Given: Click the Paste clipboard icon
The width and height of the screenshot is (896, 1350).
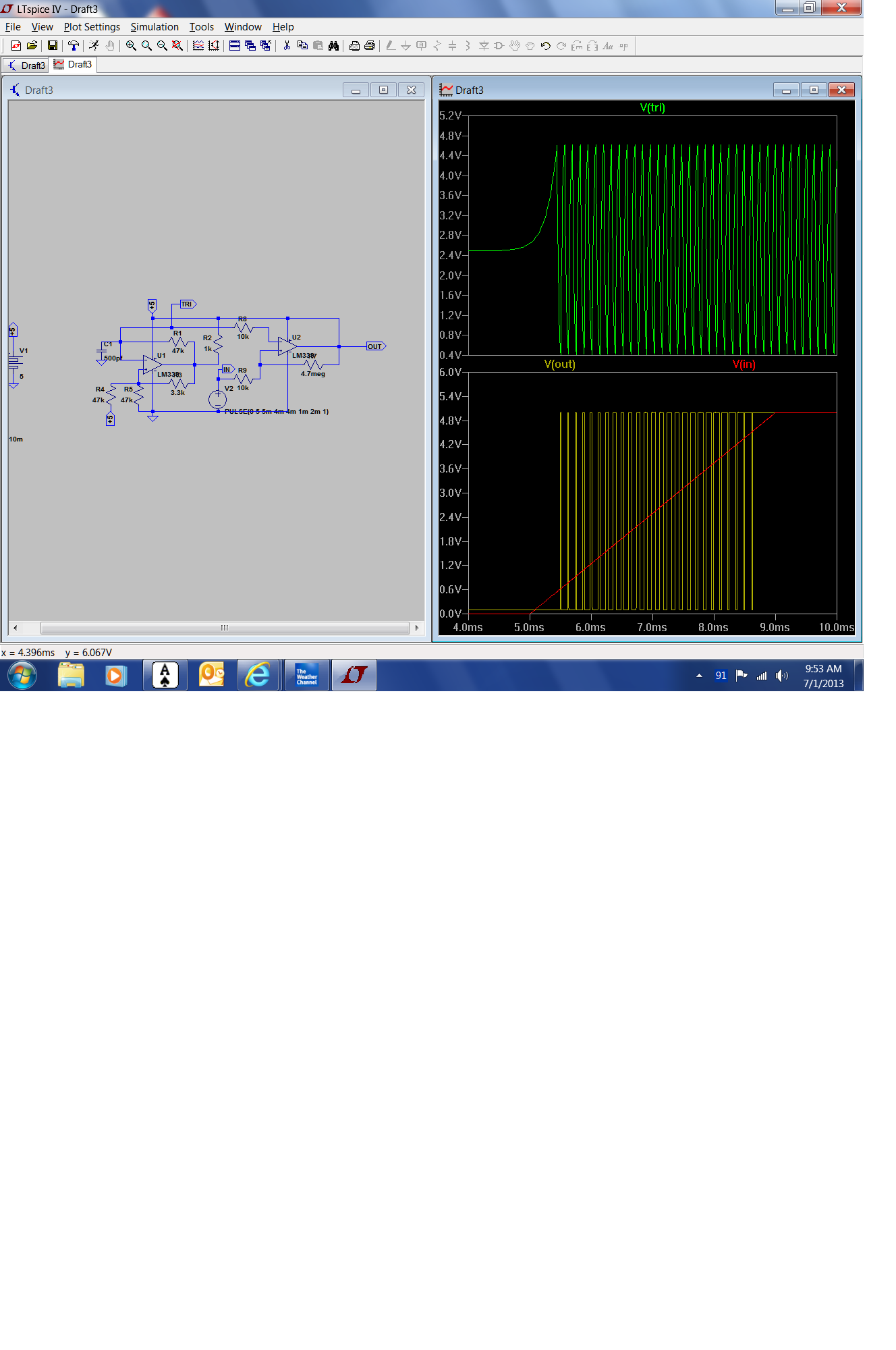Looking at the screenshot, I should pyautogui.click(x=318, y=46).
